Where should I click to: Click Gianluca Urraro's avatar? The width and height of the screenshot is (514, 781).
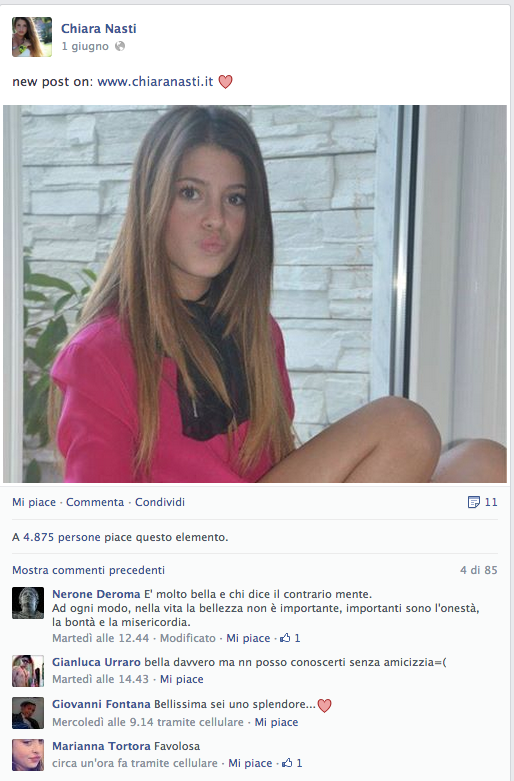point(28,671)
